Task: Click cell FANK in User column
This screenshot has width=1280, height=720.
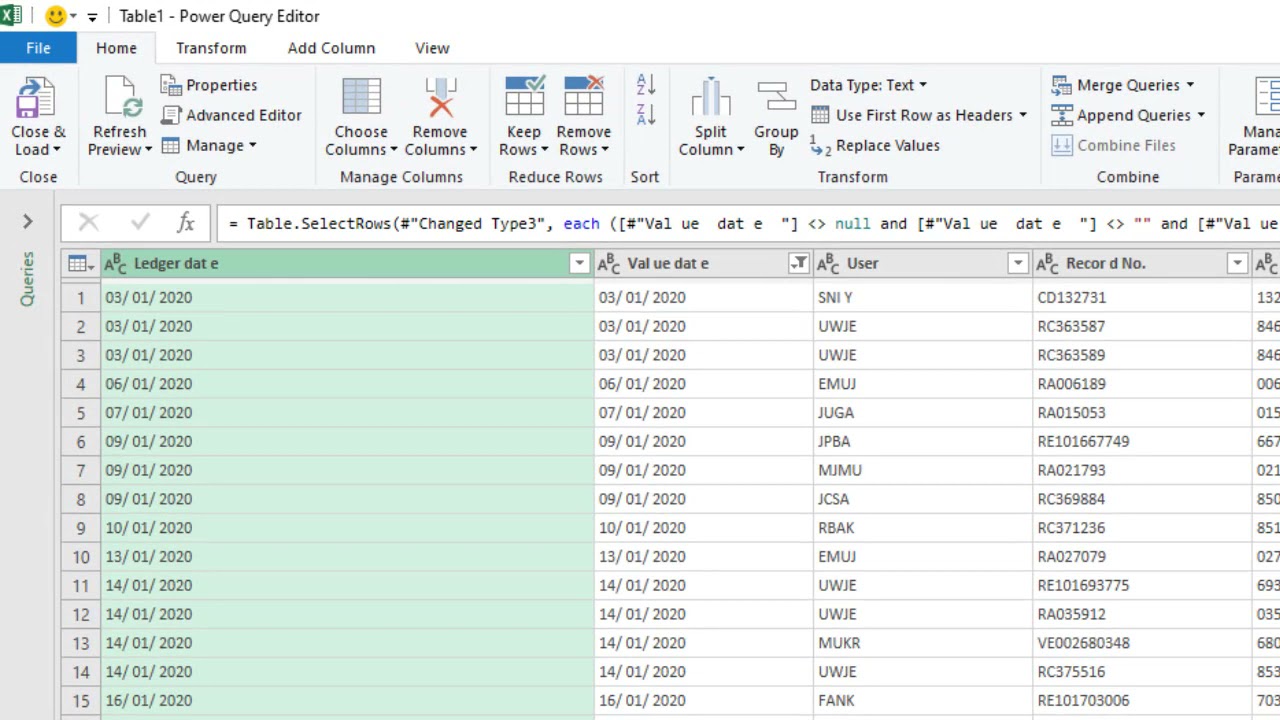Action: click(x=923, y=700)
